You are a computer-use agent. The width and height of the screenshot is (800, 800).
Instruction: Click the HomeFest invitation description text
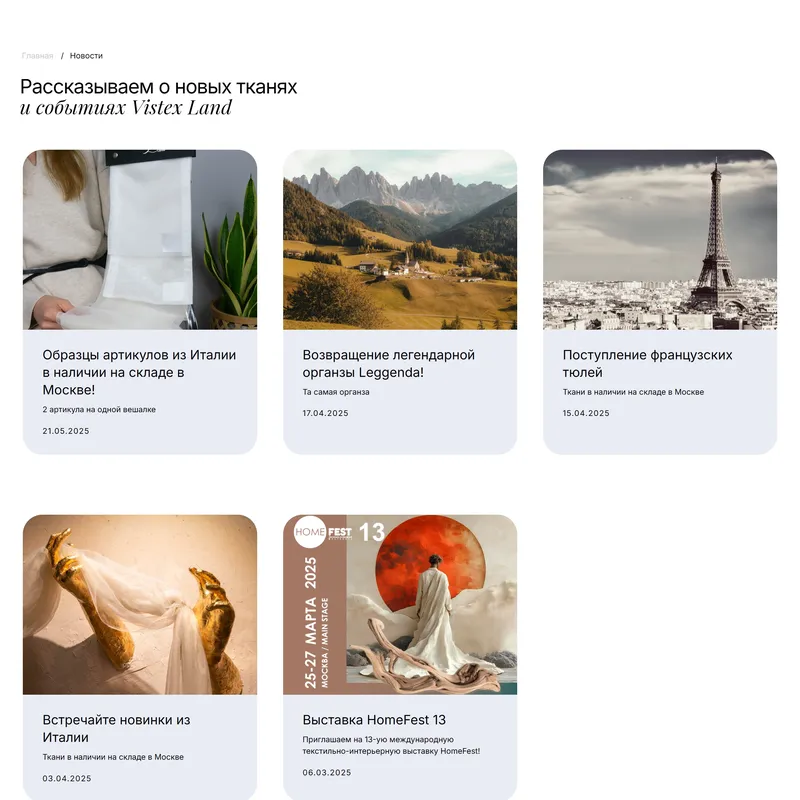tap(391, 745)
